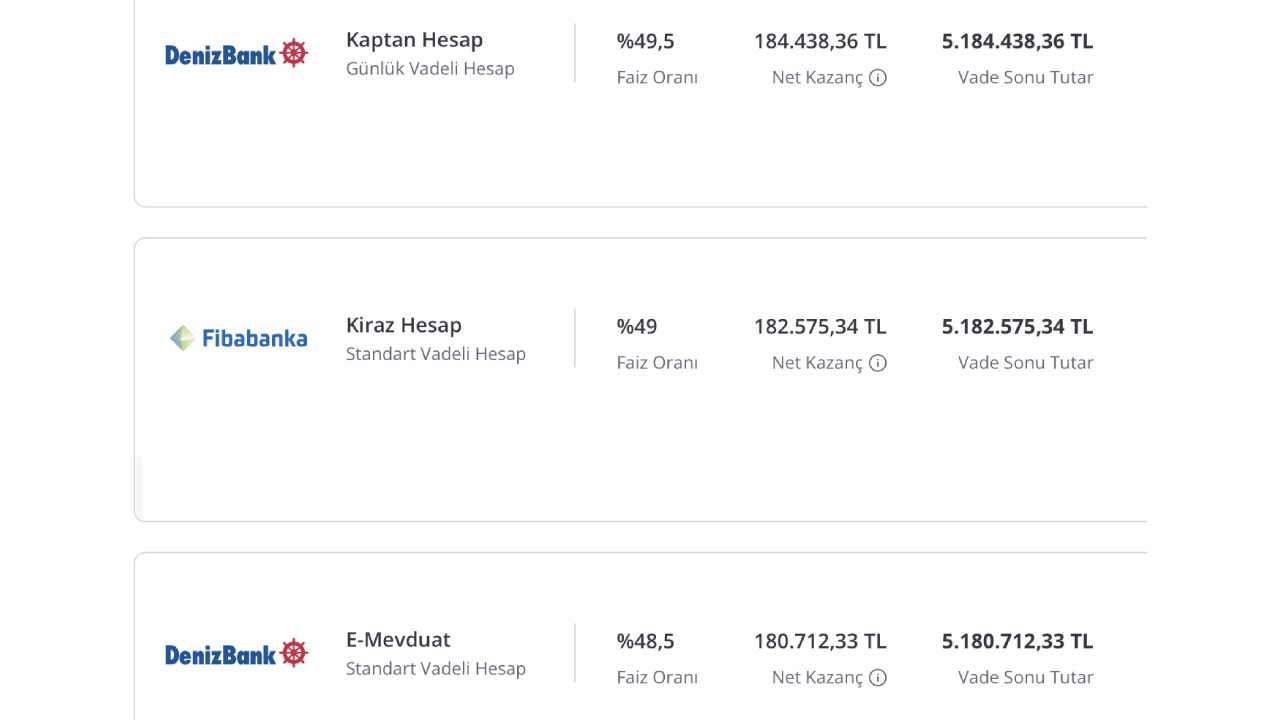Click the info icon beside Fibabanka Net Kazanç
This screenshot has height=720, width=1280.
[x=878, y=363]
